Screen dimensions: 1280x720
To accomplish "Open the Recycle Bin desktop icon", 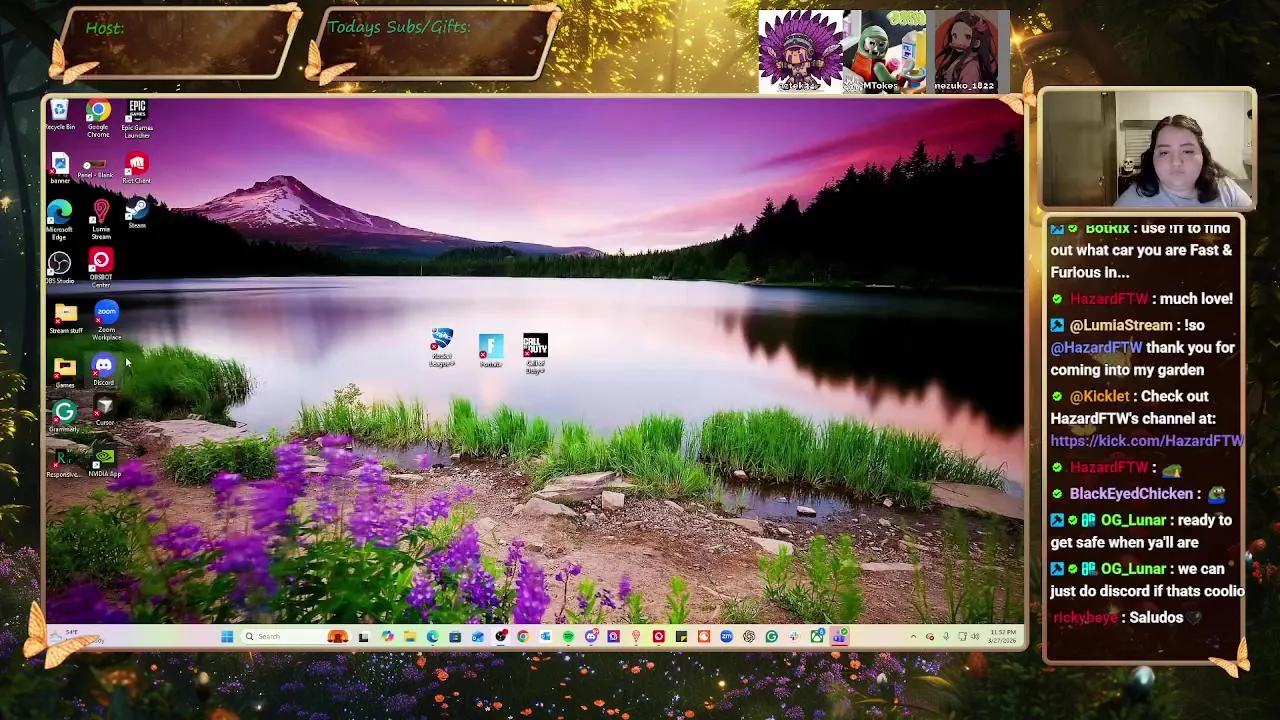I will click(x=60, y=115).
